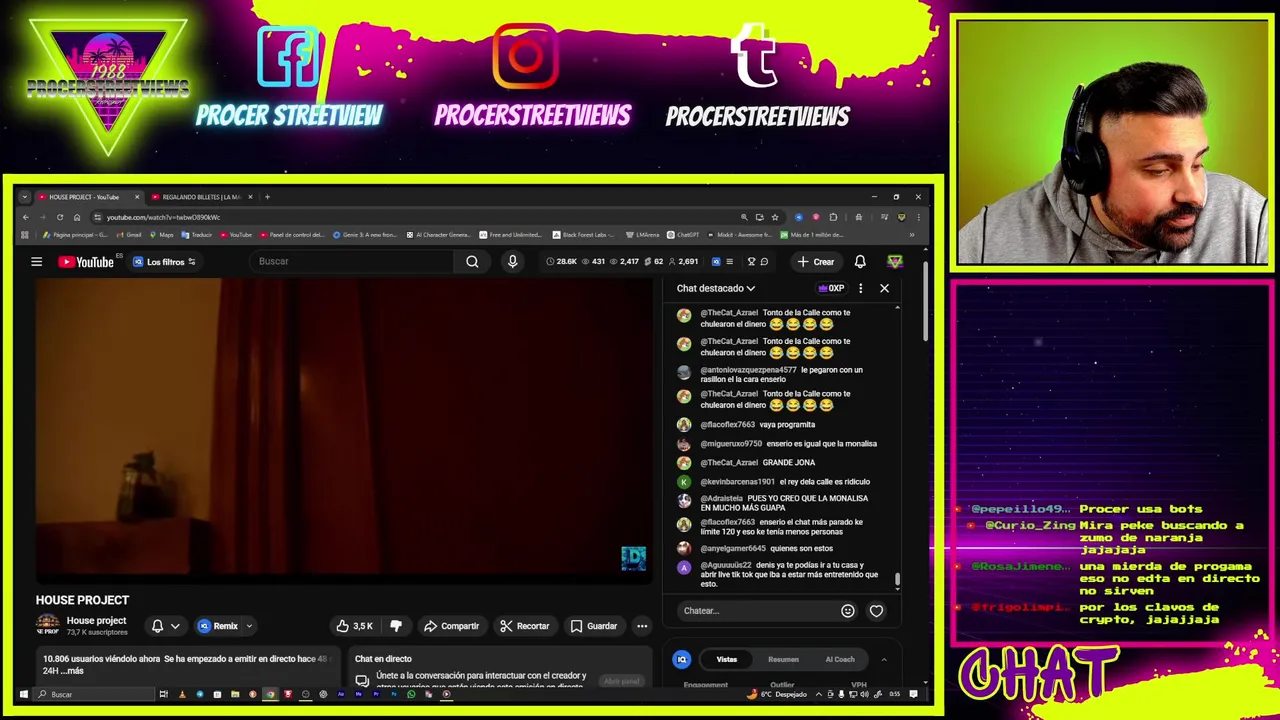The height and width of the screenshot is (720, 1280).
Task: Click Recortar to clip the video
Action: click(525, 626)
